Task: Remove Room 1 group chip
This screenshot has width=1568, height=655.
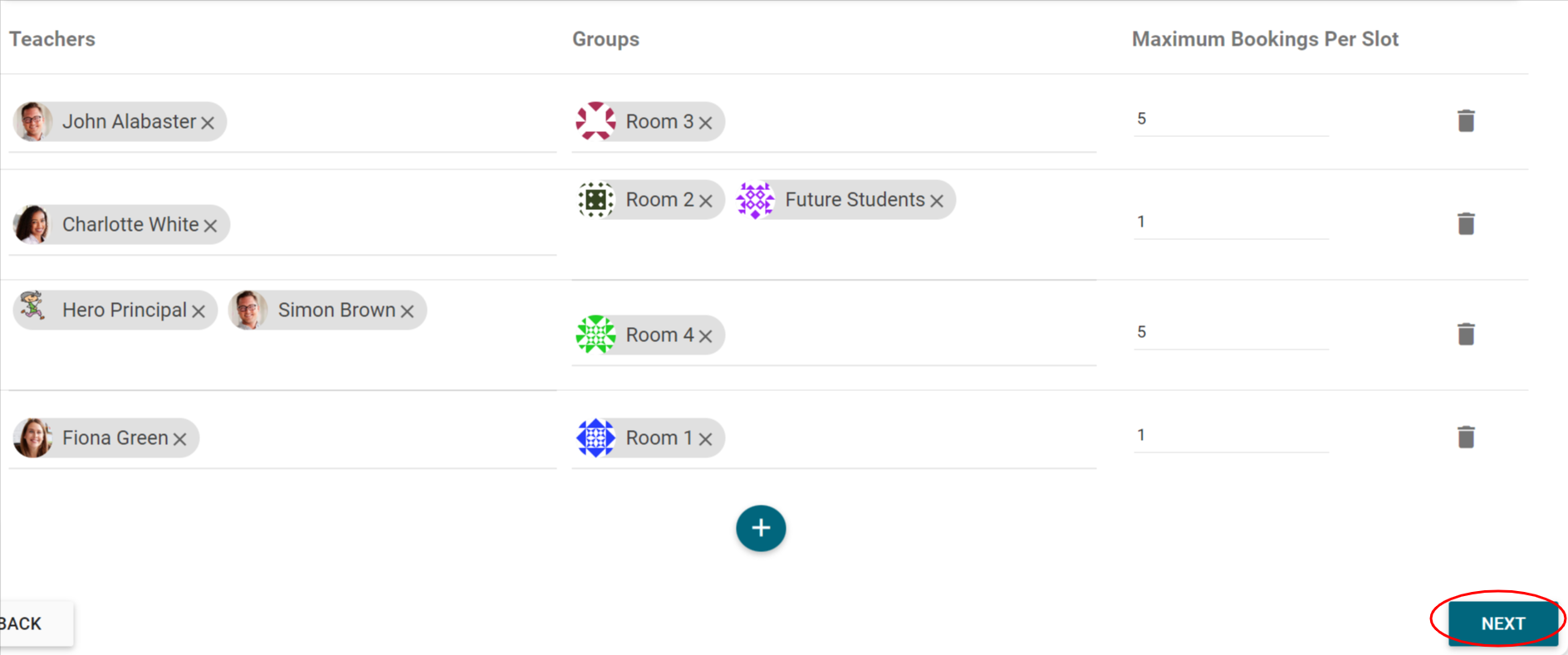Action: pyautogui.click(x=705, y=439)
